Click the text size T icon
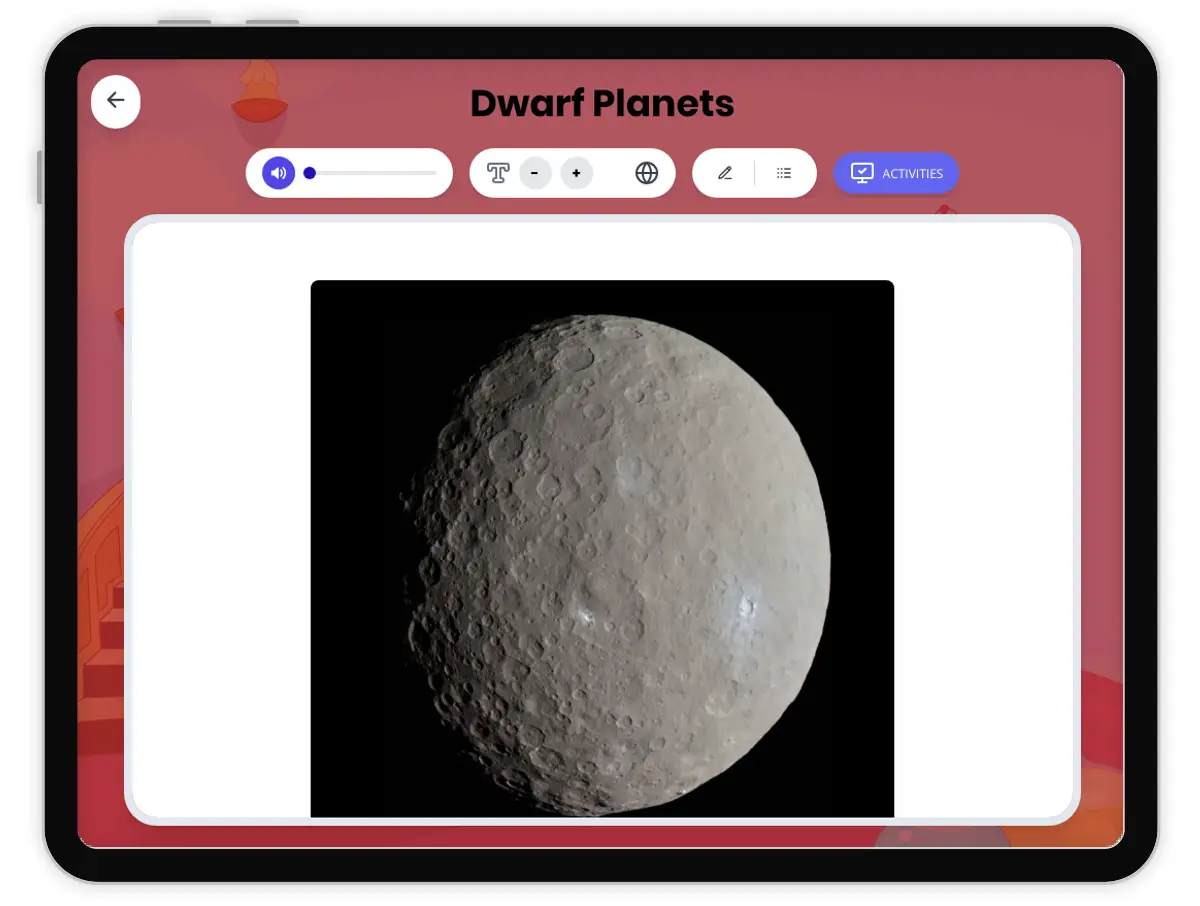This screenshot has width=1200, height=906. click(498, 173)
